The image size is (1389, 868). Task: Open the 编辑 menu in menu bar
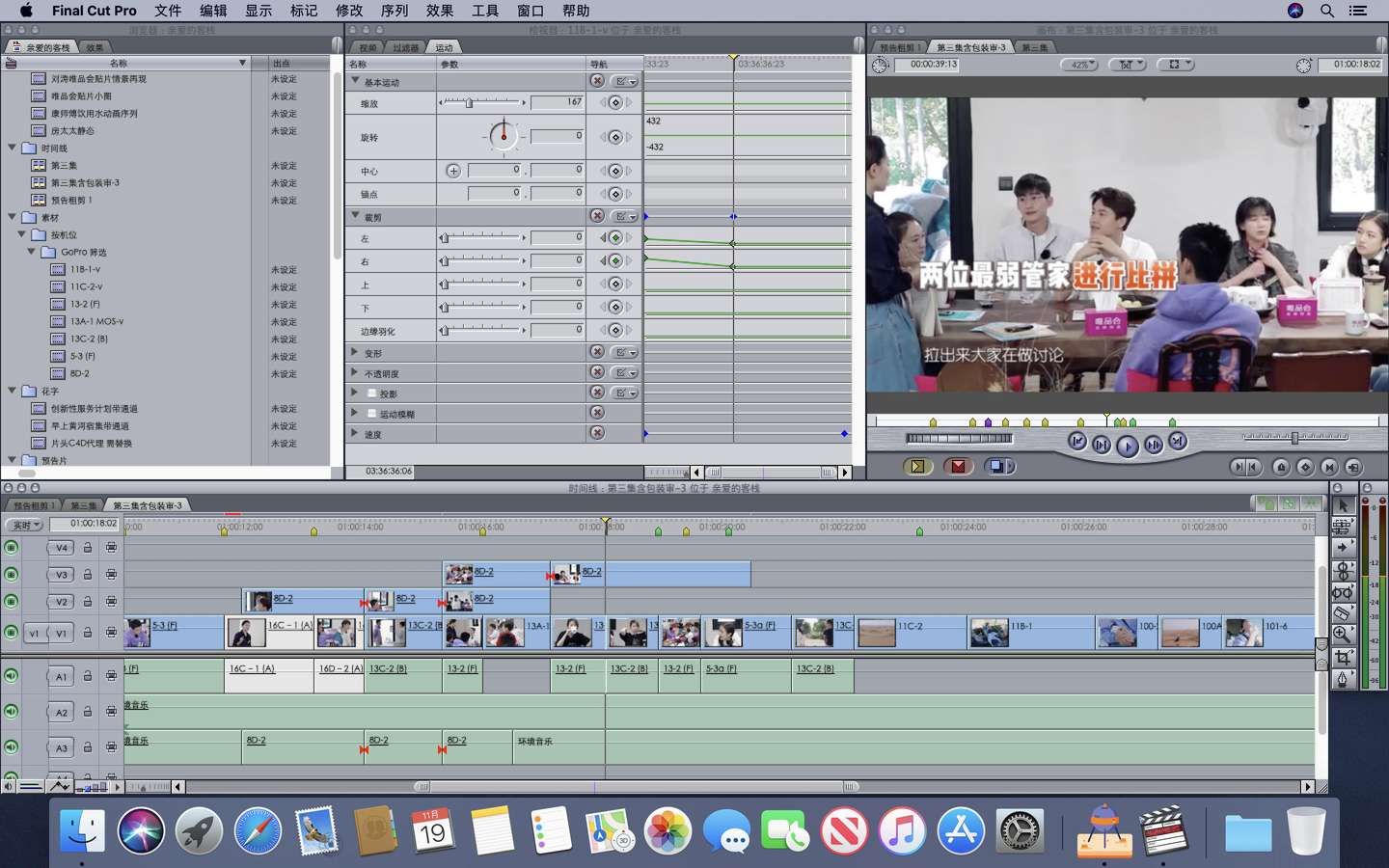point(213,11)
